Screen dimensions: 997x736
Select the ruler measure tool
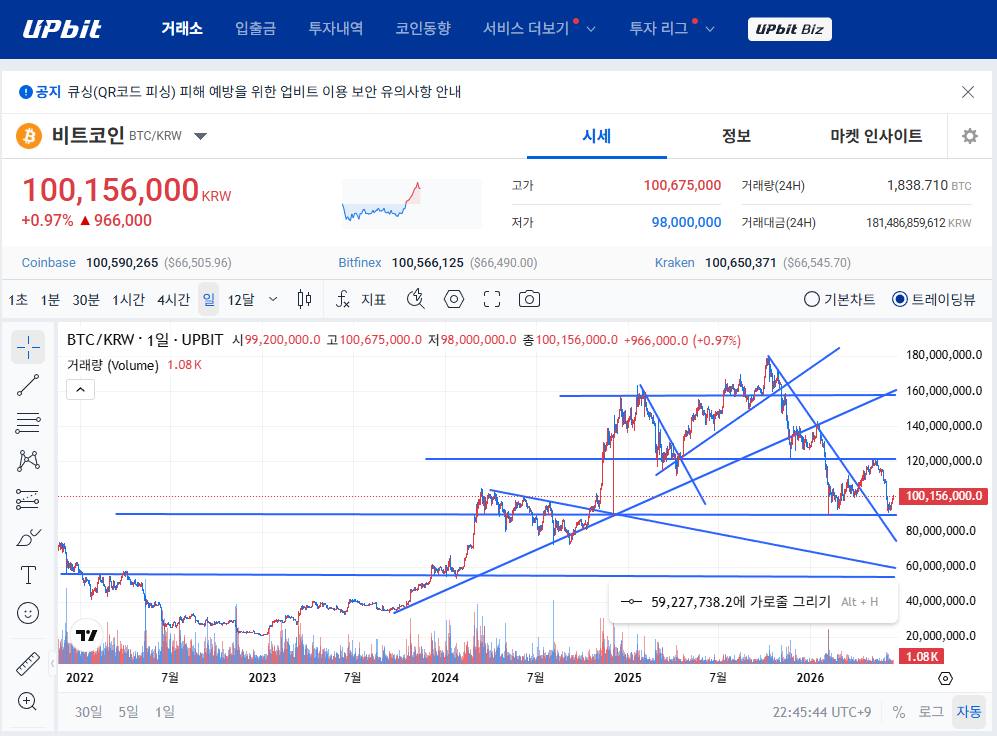[x=28, y=664]
